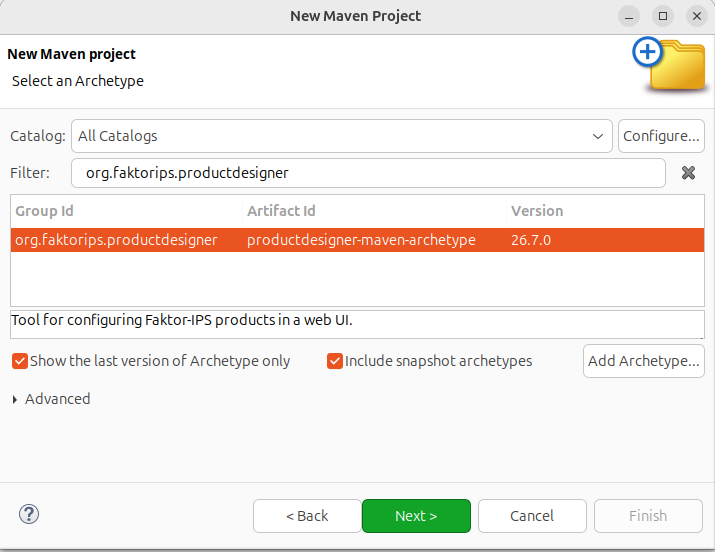Clear the filter text with X icon
The image size is (715, 552).
[688, 173]
